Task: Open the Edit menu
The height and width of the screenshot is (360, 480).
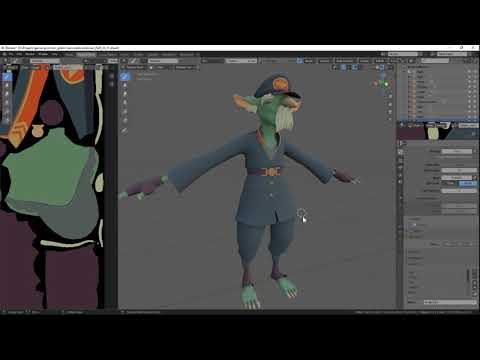Action: 19,54
